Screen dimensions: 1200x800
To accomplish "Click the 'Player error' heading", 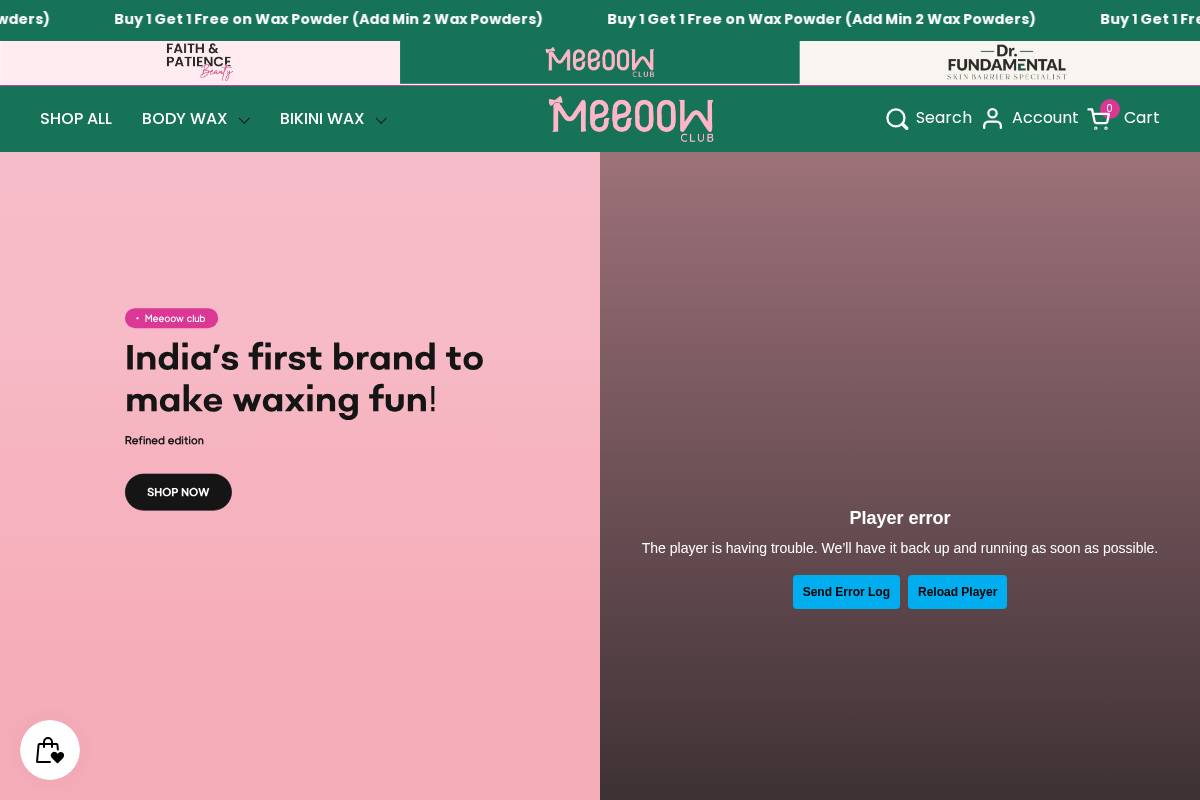I will point(900,518).
